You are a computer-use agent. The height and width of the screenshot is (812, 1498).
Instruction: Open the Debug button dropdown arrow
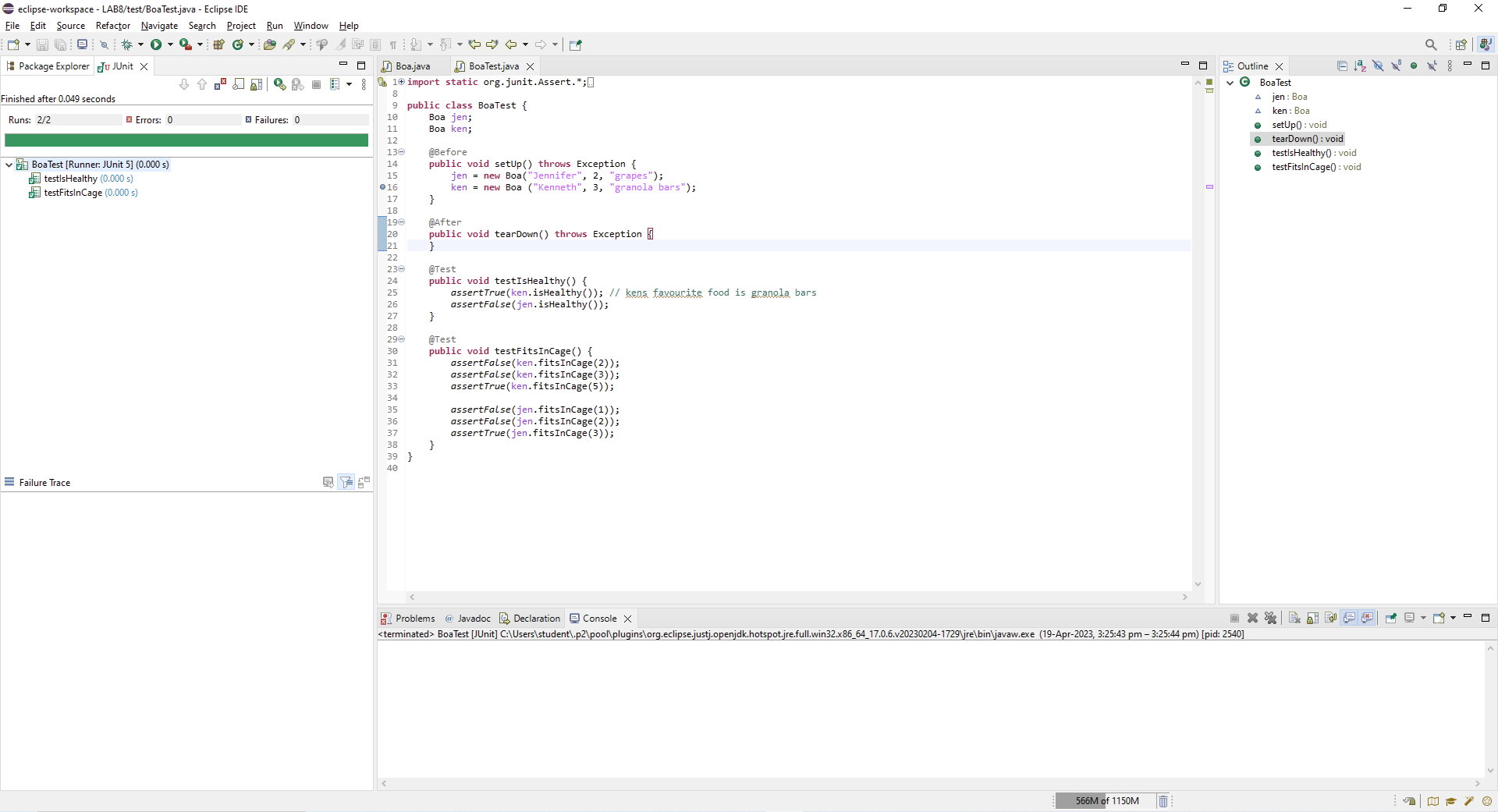point(140,44)
